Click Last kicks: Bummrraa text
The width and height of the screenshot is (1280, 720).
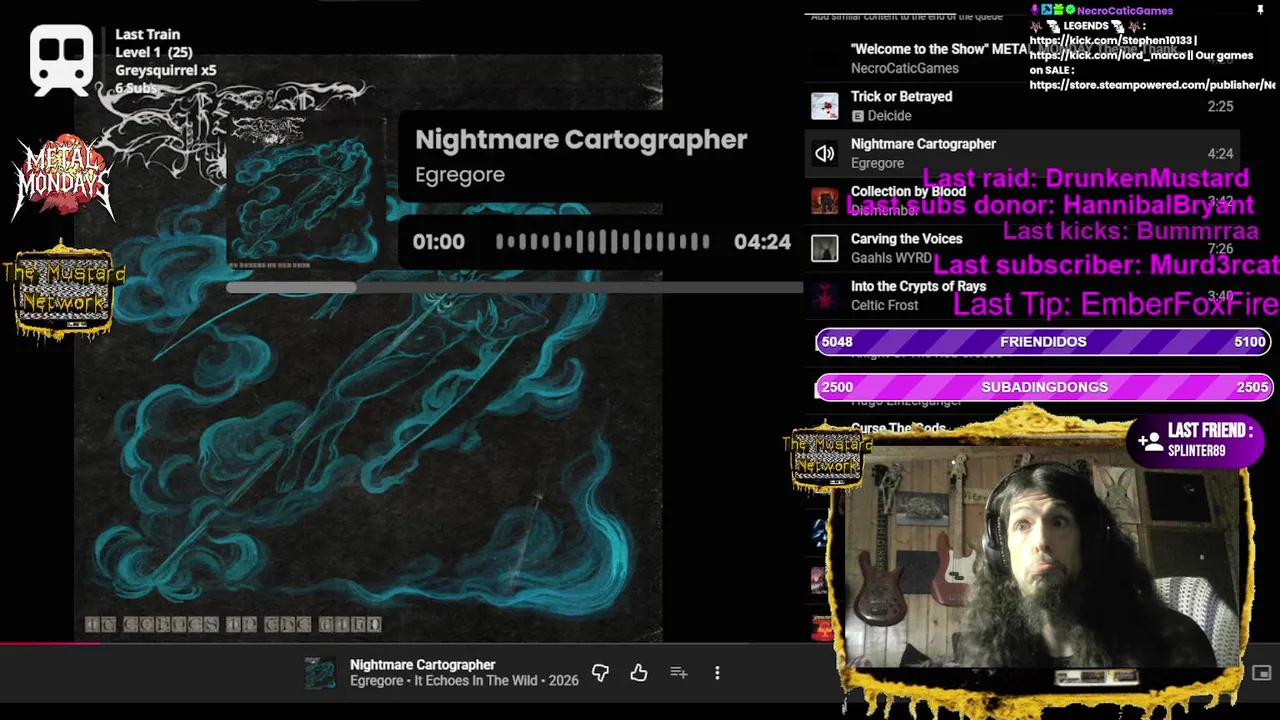pyautogui.click(x=1130, y=232)
